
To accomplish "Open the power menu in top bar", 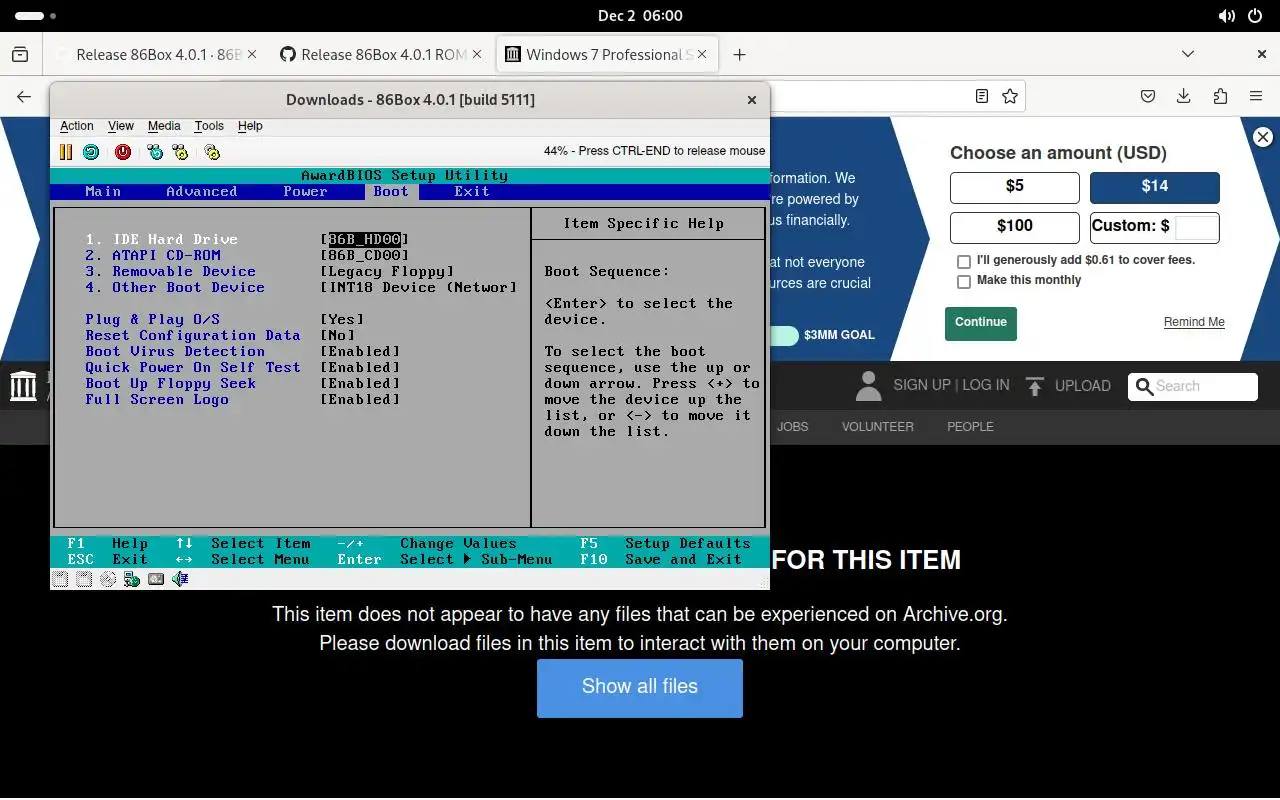I will point(1256,16).
